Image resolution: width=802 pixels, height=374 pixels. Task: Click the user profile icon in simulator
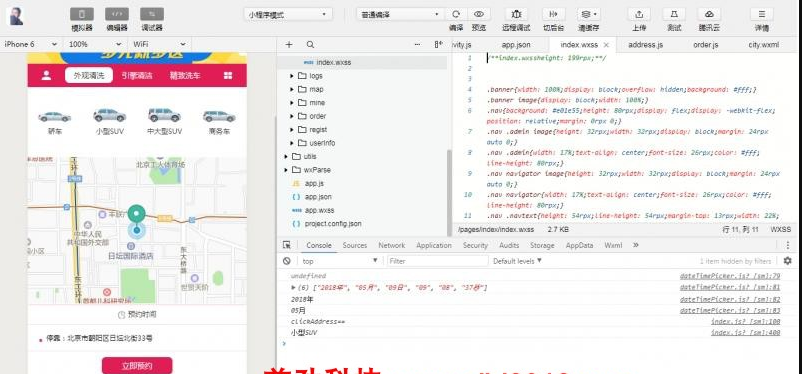click(46, 75)
